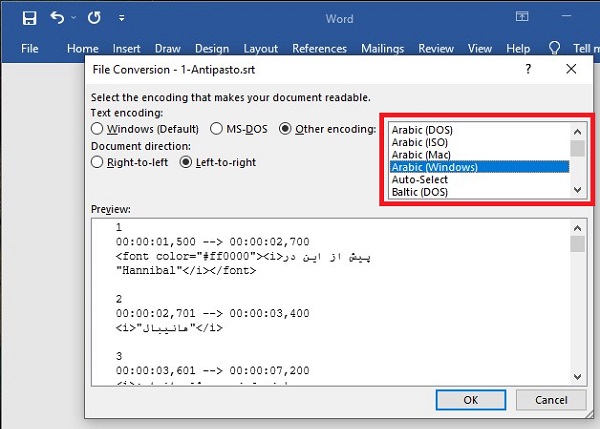Click the dialog Help question mark
The height and width of the screenshot is (429, 600).
point(528,69)
